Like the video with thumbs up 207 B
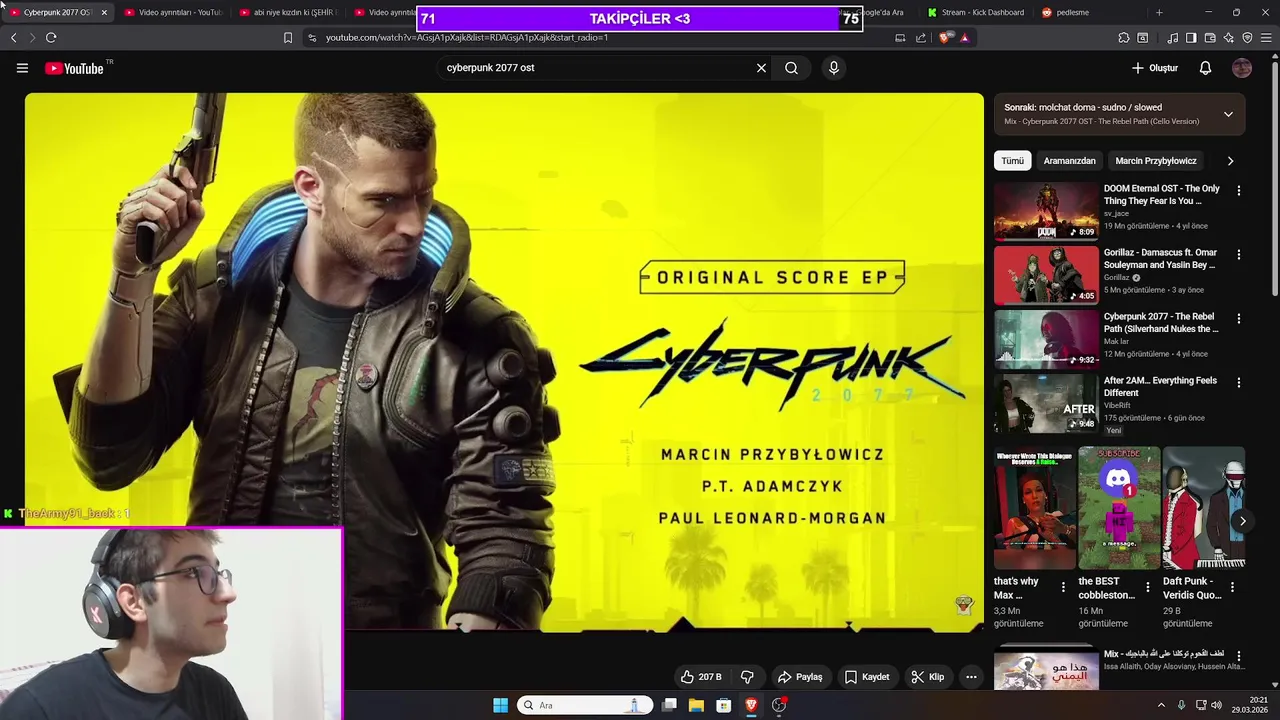1280x720 pixels. click(x=701, y=677)
